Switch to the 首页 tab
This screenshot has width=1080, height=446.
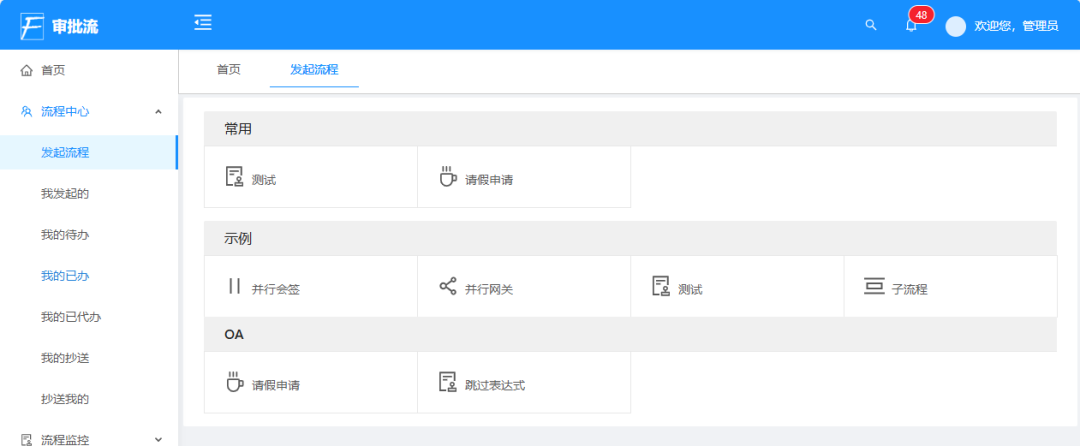click(x=229, y=70)
